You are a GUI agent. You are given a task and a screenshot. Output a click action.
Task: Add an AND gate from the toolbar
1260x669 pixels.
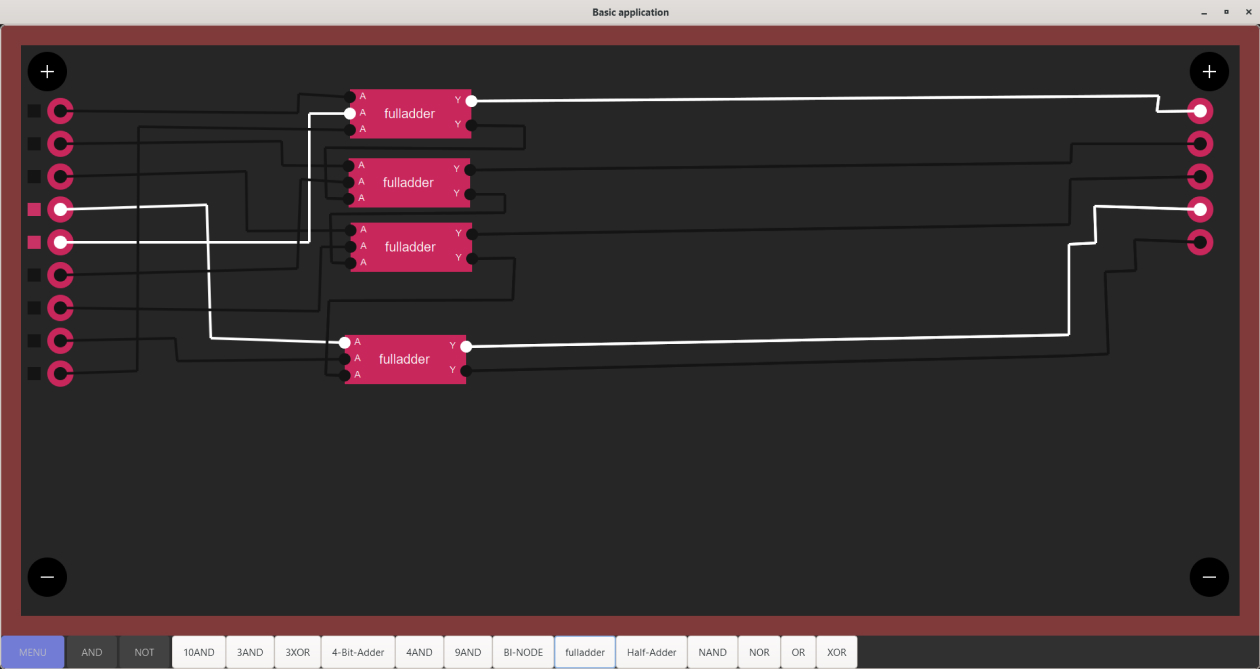pyautogui.click(x=92, y=652)
